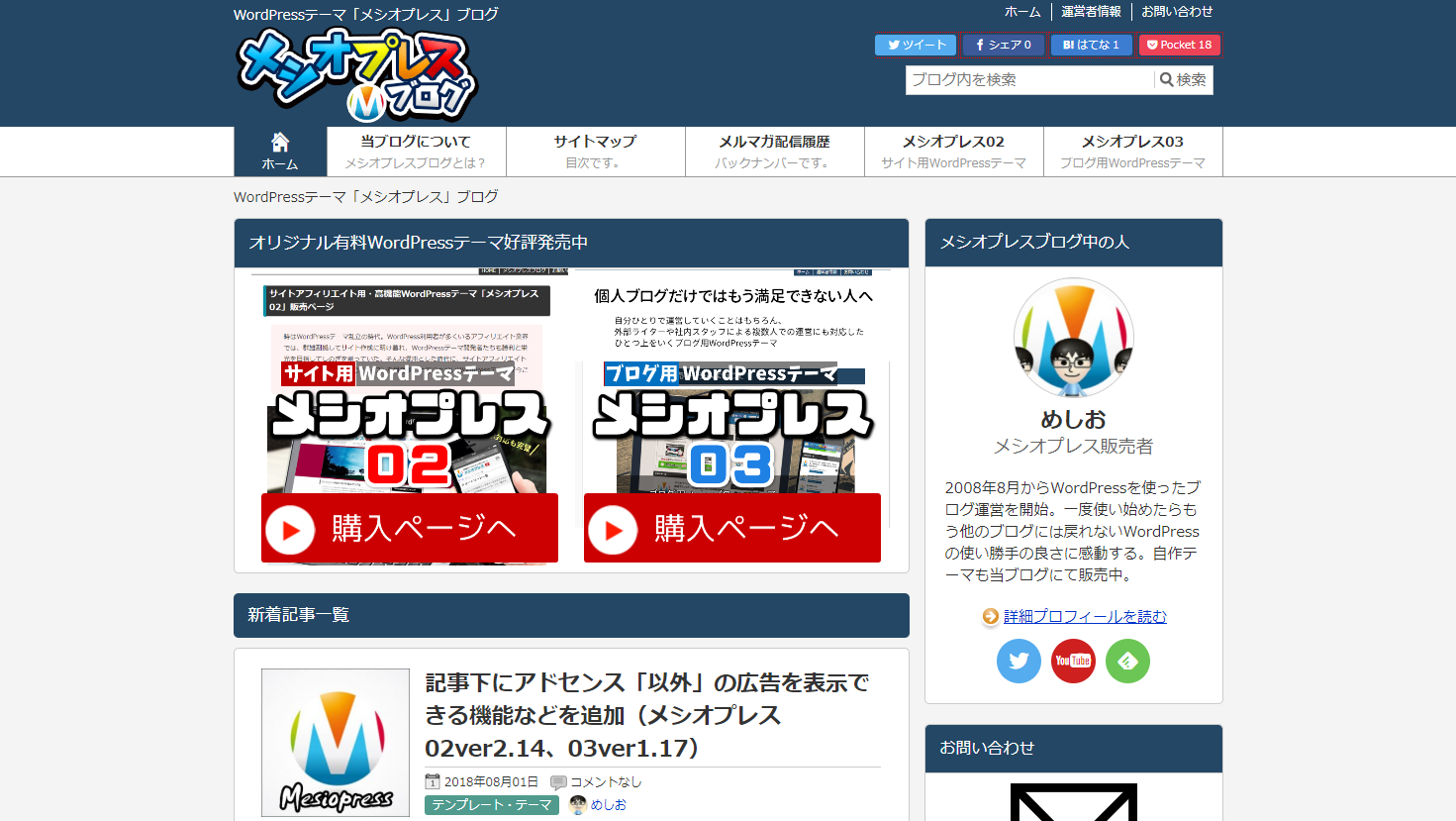
Task: Click the メシオプレス02 purchase page button
Action: (410, 528)
